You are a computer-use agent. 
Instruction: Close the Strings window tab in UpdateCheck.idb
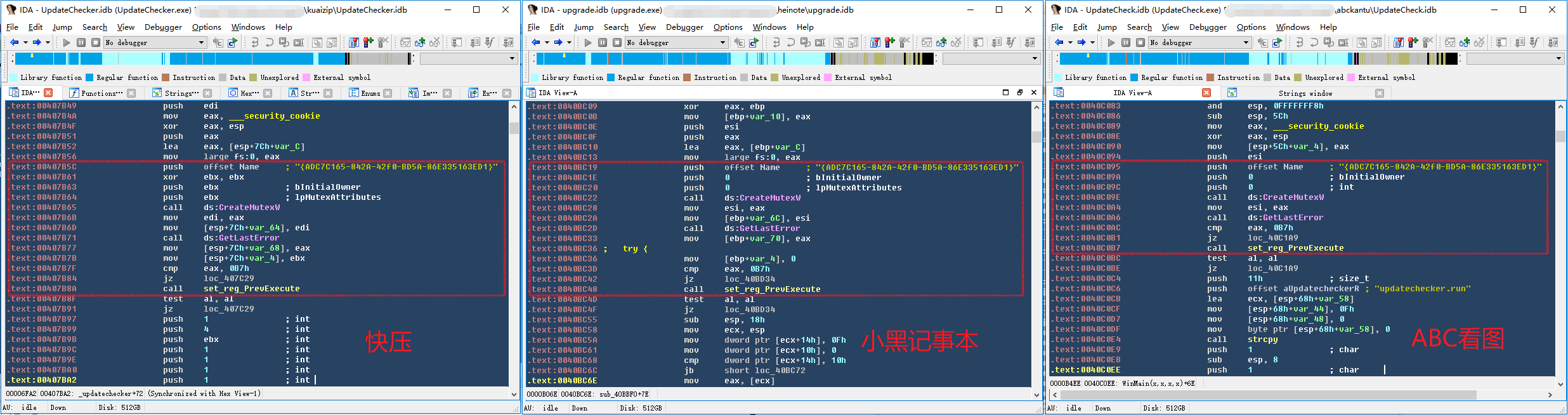point(1379,93)
